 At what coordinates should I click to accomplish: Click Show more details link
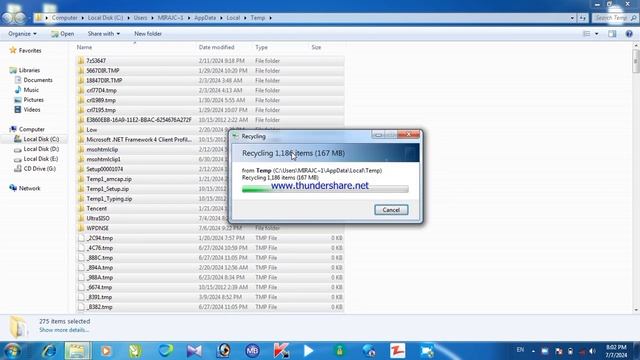pyautogui.click(x=64, y=330)
